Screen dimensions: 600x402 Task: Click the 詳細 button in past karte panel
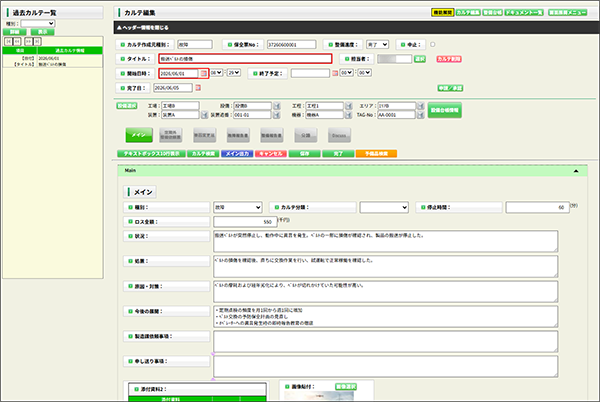click(x=15, y=32)
